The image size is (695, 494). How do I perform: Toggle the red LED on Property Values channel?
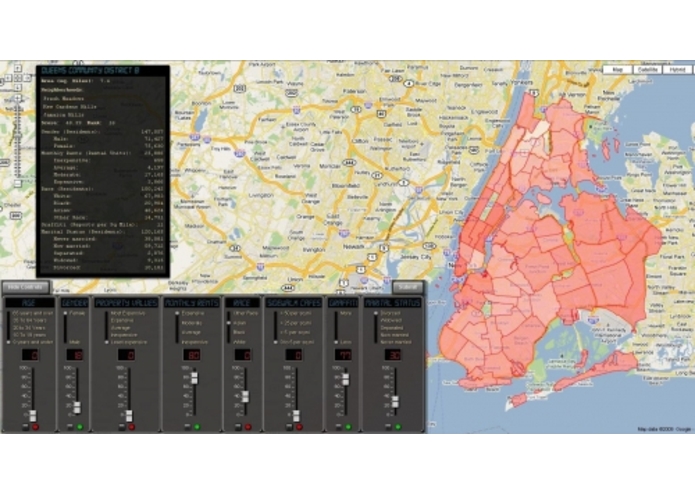(x=132, y=427)
